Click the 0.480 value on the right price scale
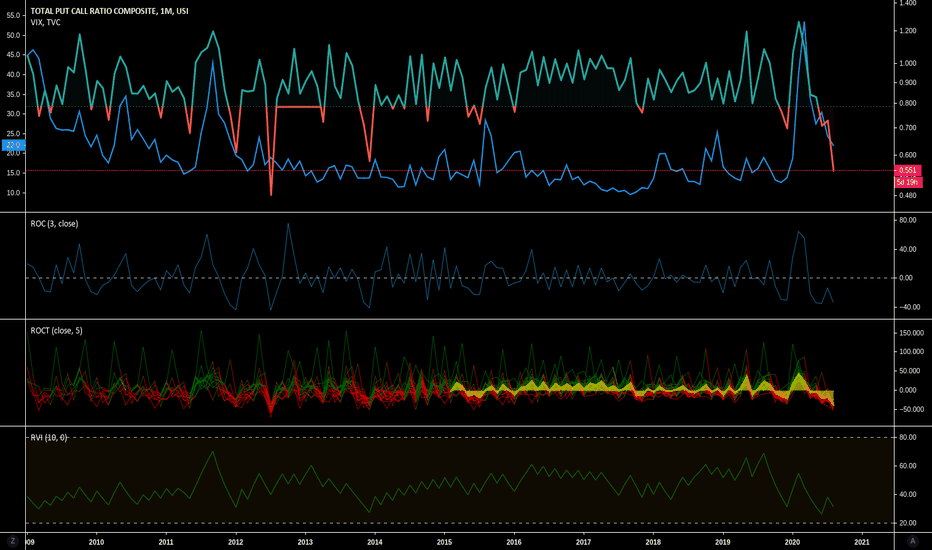The image size is (932, 550). (908, 195)
